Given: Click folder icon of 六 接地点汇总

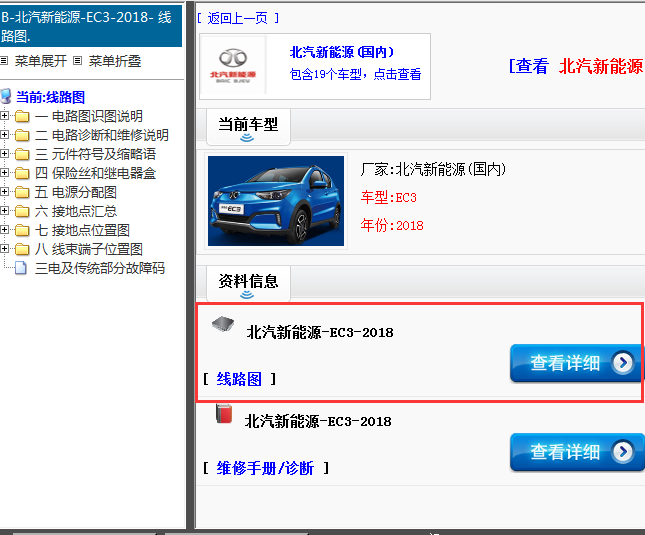Looking at the screenshot, I should pyautogui.click(x=22, y=211).
